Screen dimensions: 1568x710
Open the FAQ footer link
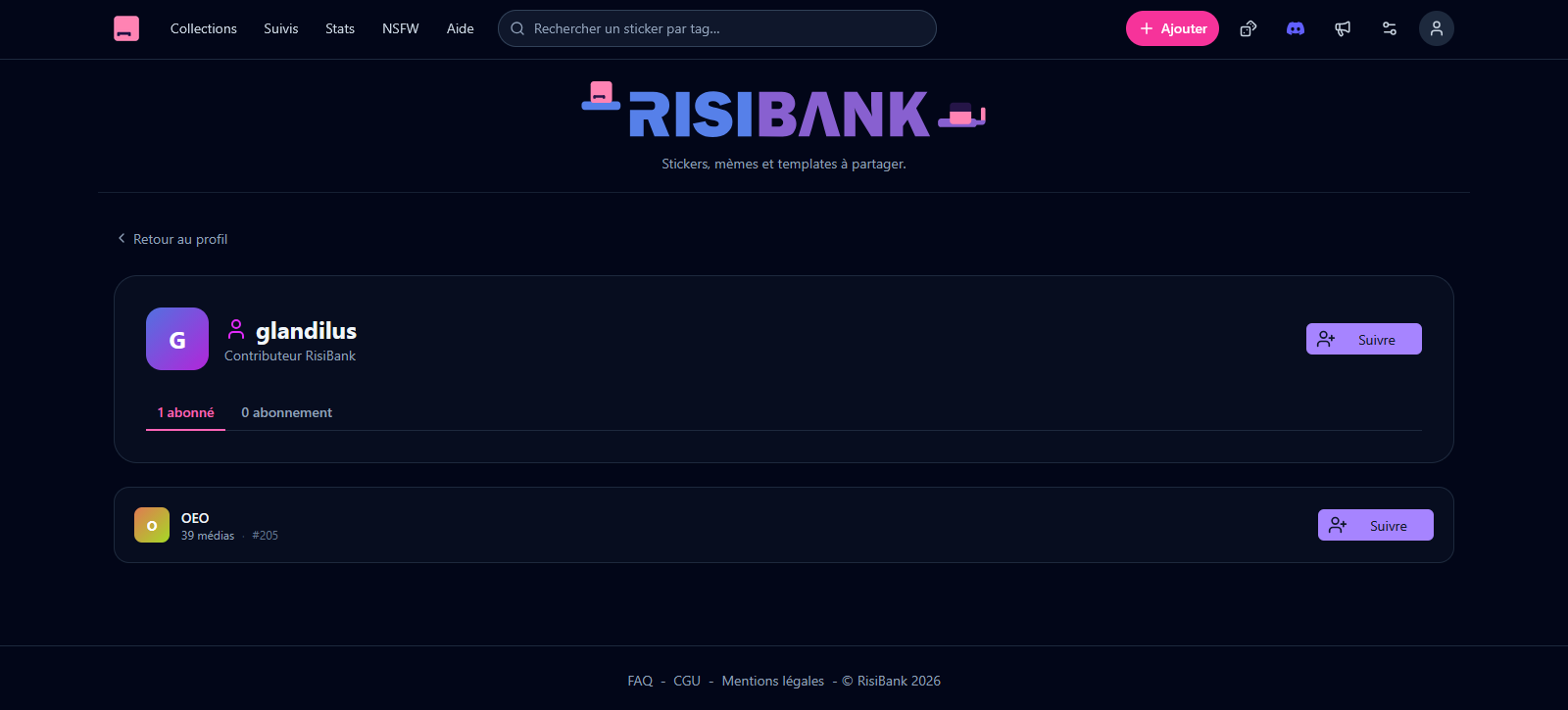point(640,681)
